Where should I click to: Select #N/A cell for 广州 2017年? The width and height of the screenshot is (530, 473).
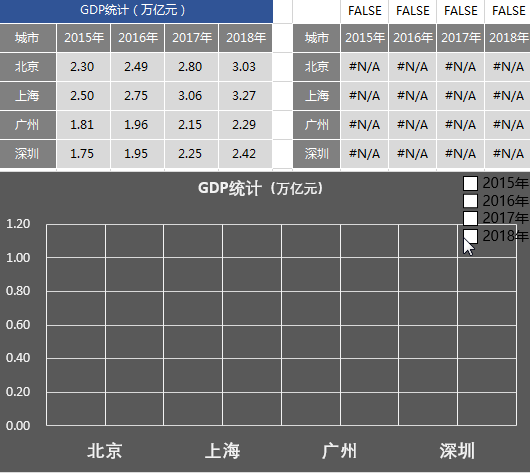[x=460, y=125]
